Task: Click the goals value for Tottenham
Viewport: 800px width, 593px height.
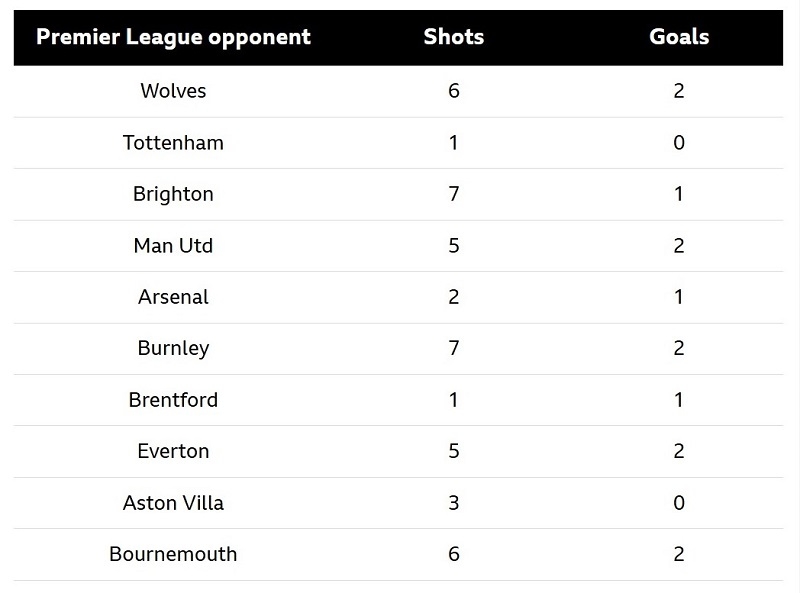Action: 679,143
